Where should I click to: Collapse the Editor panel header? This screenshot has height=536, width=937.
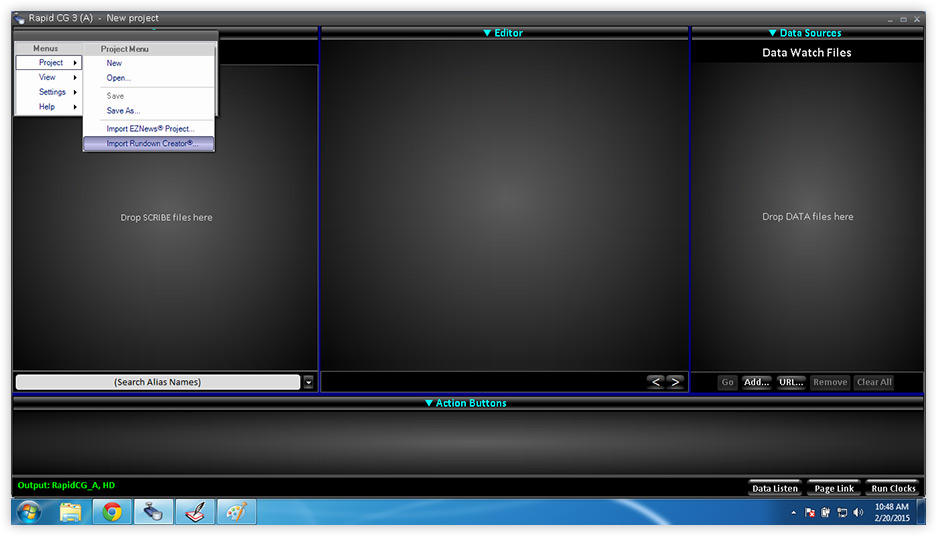point(503,33)
